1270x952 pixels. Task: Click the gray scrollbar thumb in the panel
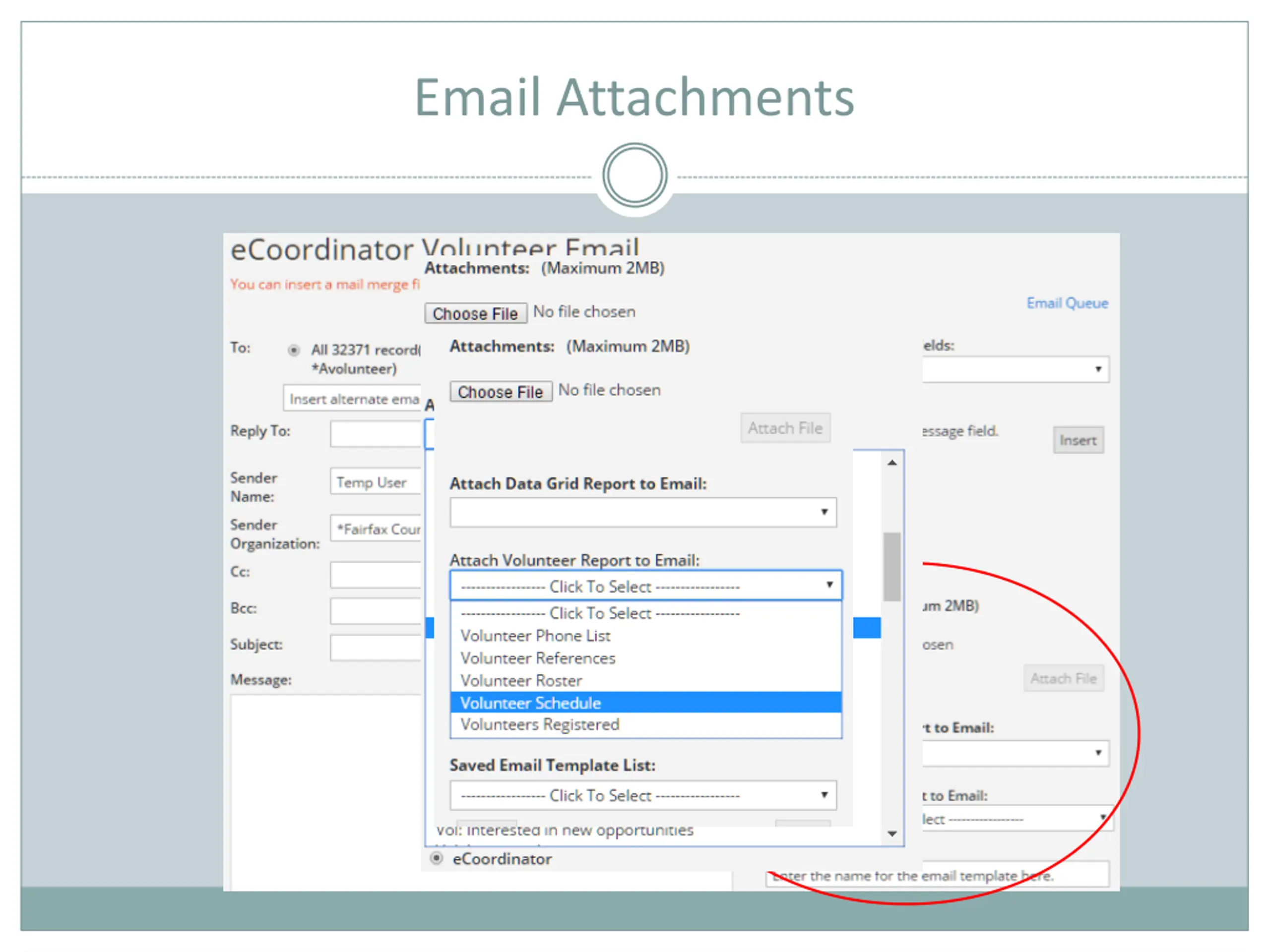pos(891,566)
